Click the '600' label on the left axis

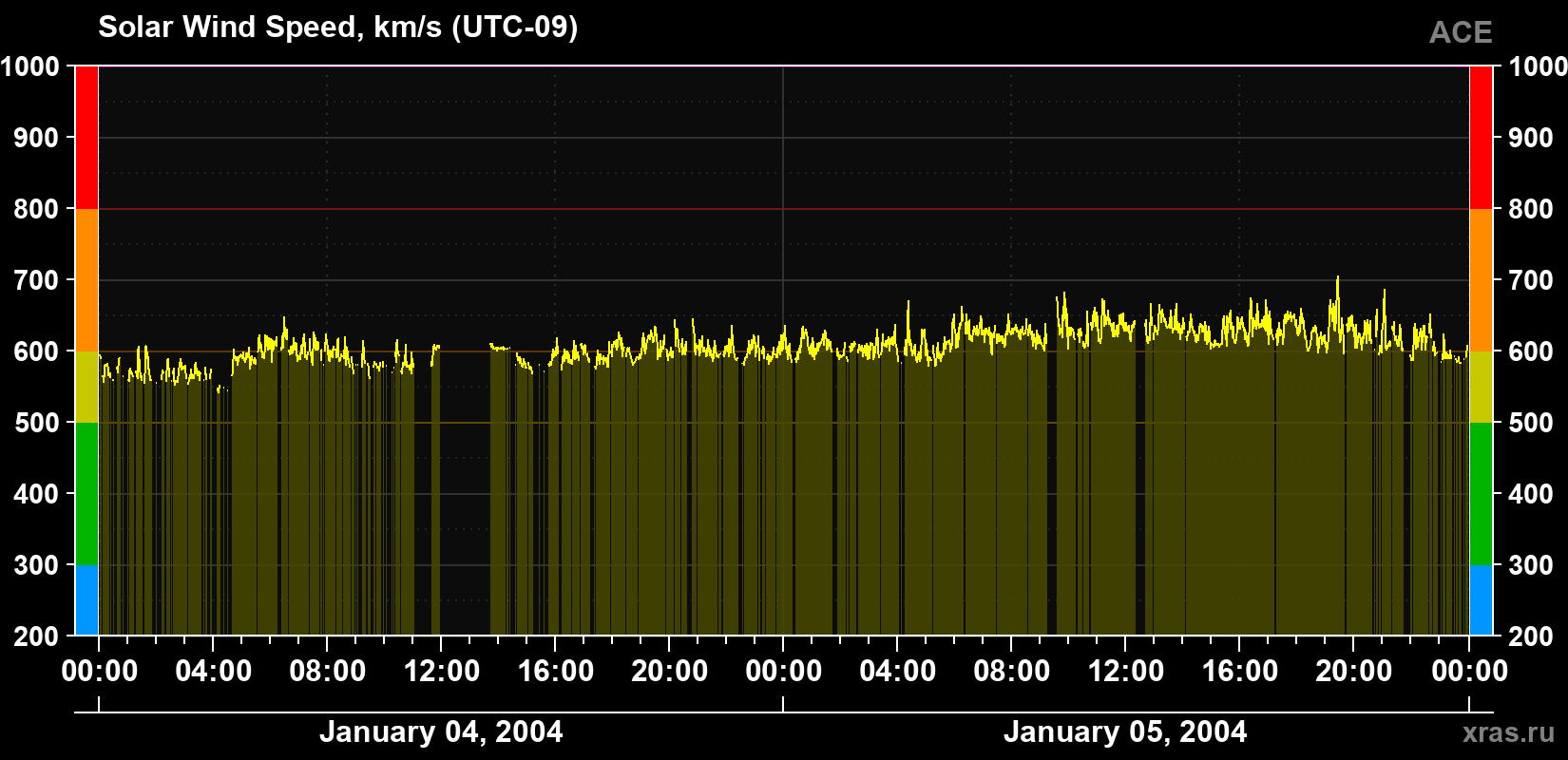[x=36, y=351]
